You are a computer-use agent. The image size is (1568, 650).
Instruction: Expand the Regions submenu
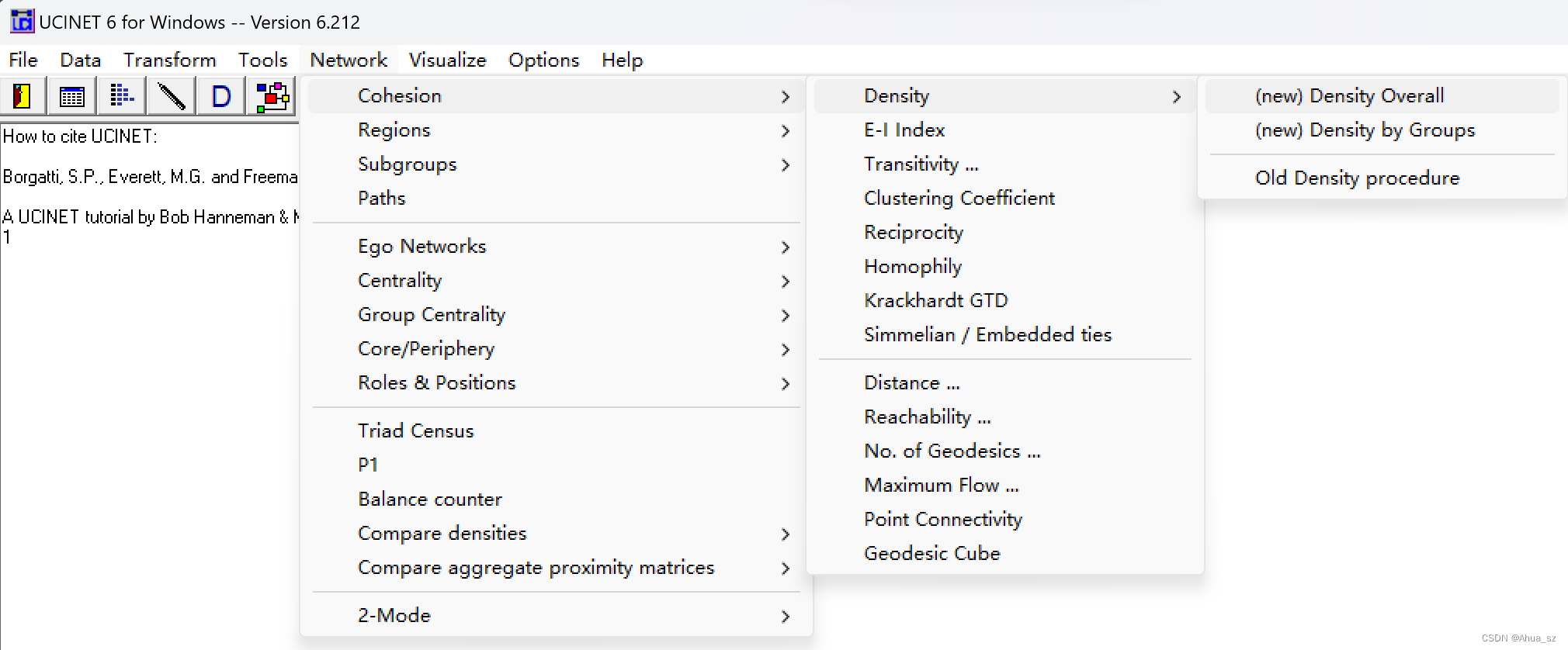(x=394, y=130)
